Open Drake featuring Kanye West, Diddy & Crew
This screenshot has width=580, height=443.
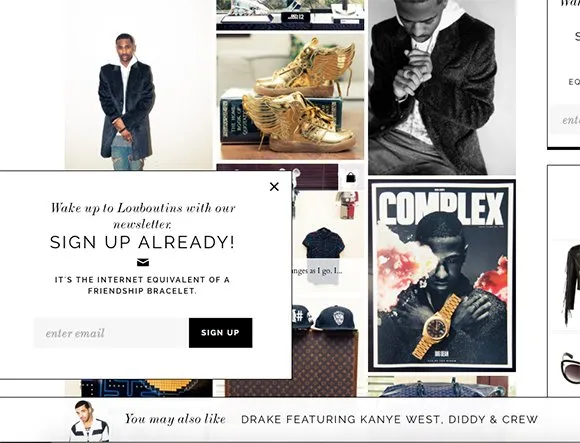[x=389, y=419]
